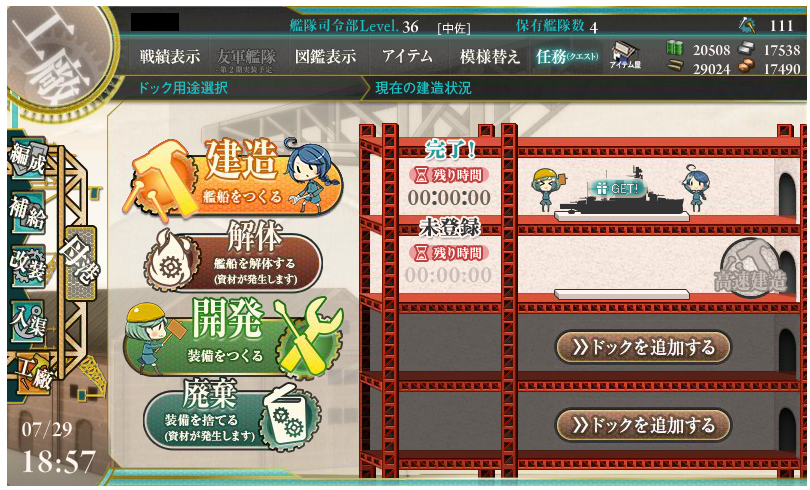Click the 高速建造 instant construction icon
The height and width of the screenshot is (490, 810).
pyautogui.click(x=749, y=270)
